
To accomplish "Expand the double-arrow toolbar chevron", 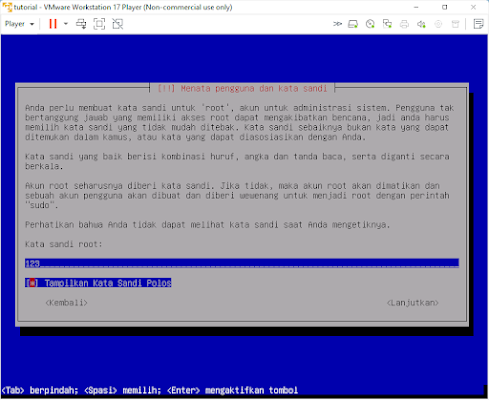I will tap(337, 24).
